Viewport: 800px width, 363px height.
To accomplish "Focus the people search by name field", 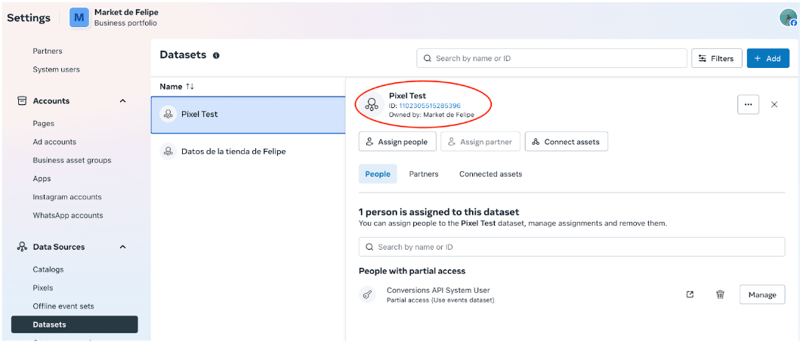I will (571, 247).
